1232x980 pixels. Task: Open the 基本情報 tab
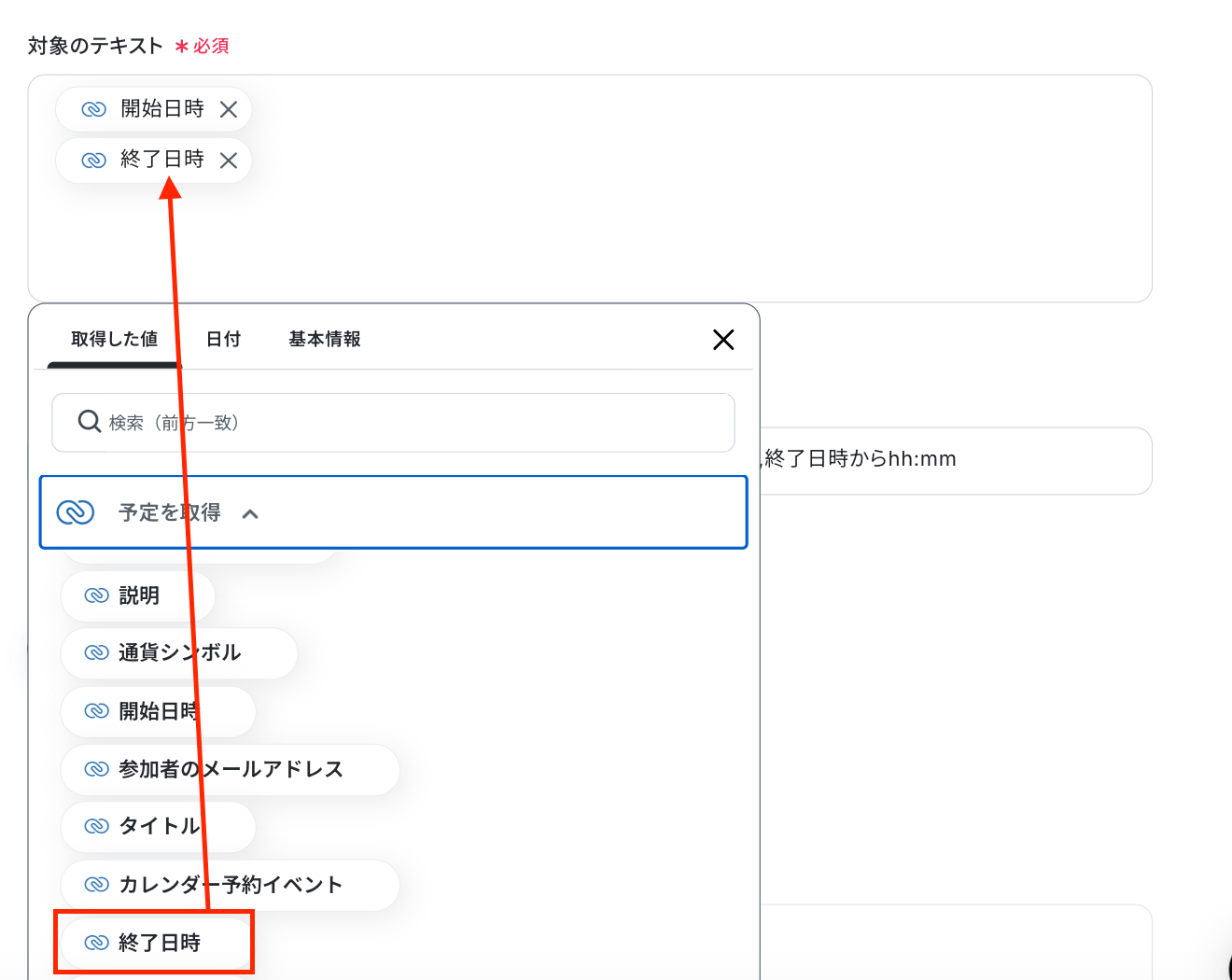[325, 339]
